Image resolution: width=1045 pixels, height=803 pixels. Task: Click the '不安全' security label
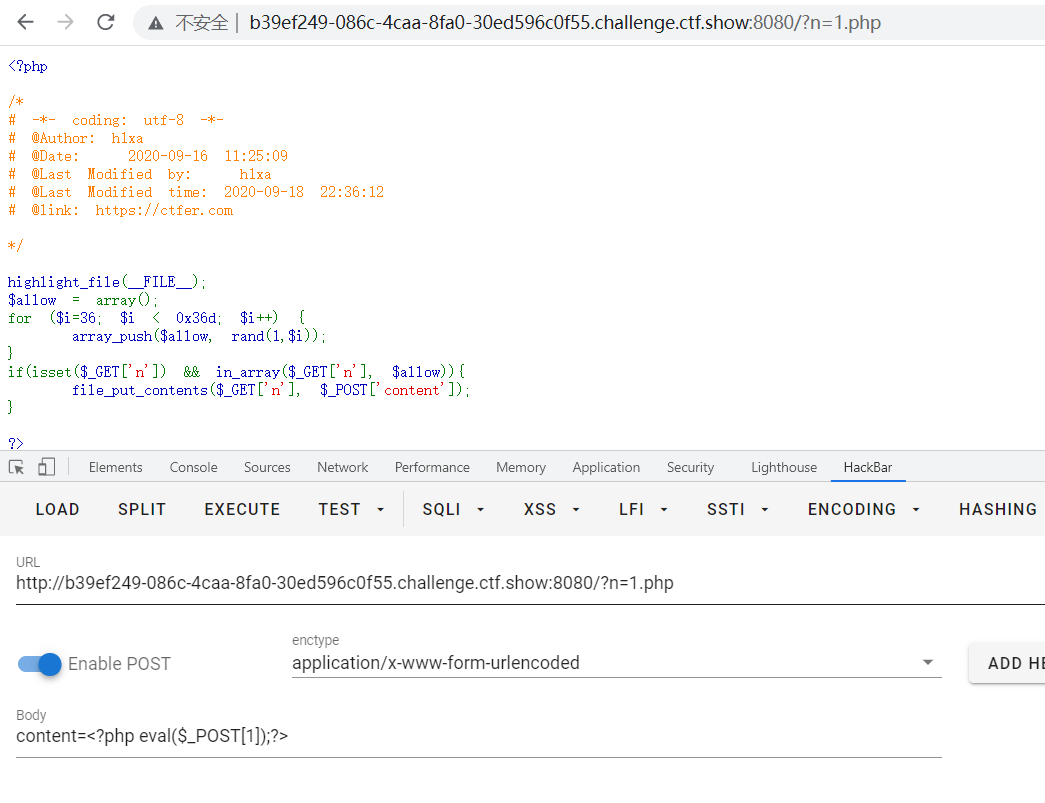201,23
